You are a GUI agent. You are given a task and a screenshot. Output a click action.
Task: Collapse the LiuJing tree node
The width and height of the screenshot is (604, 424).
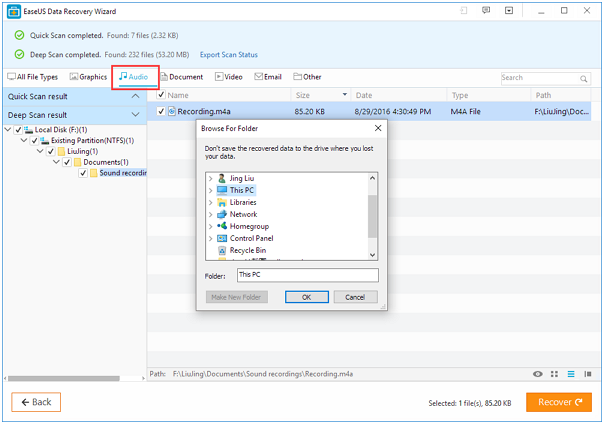coord(40,151)
